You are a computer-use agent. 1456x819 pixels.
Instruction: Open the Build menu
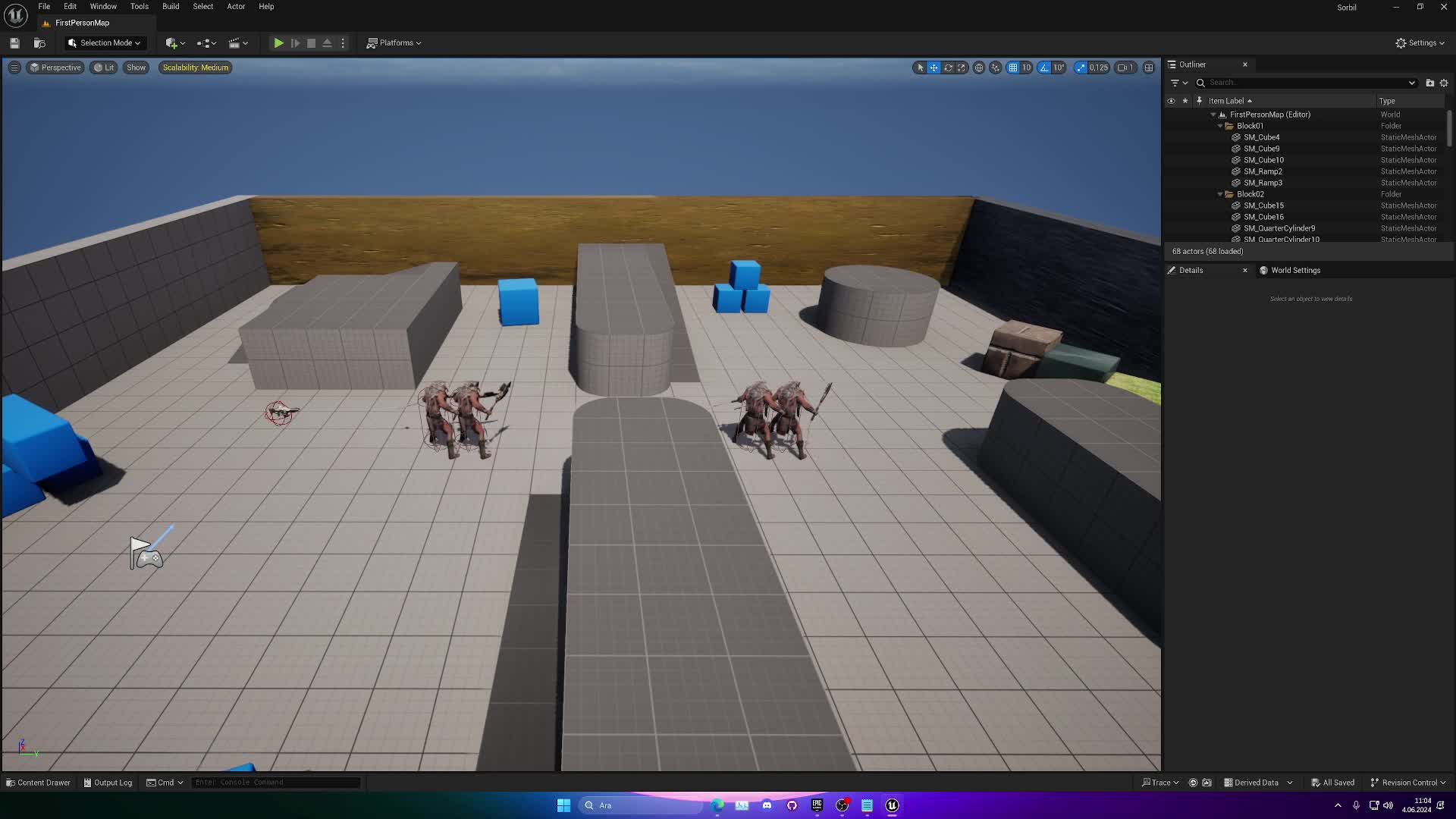171,6
